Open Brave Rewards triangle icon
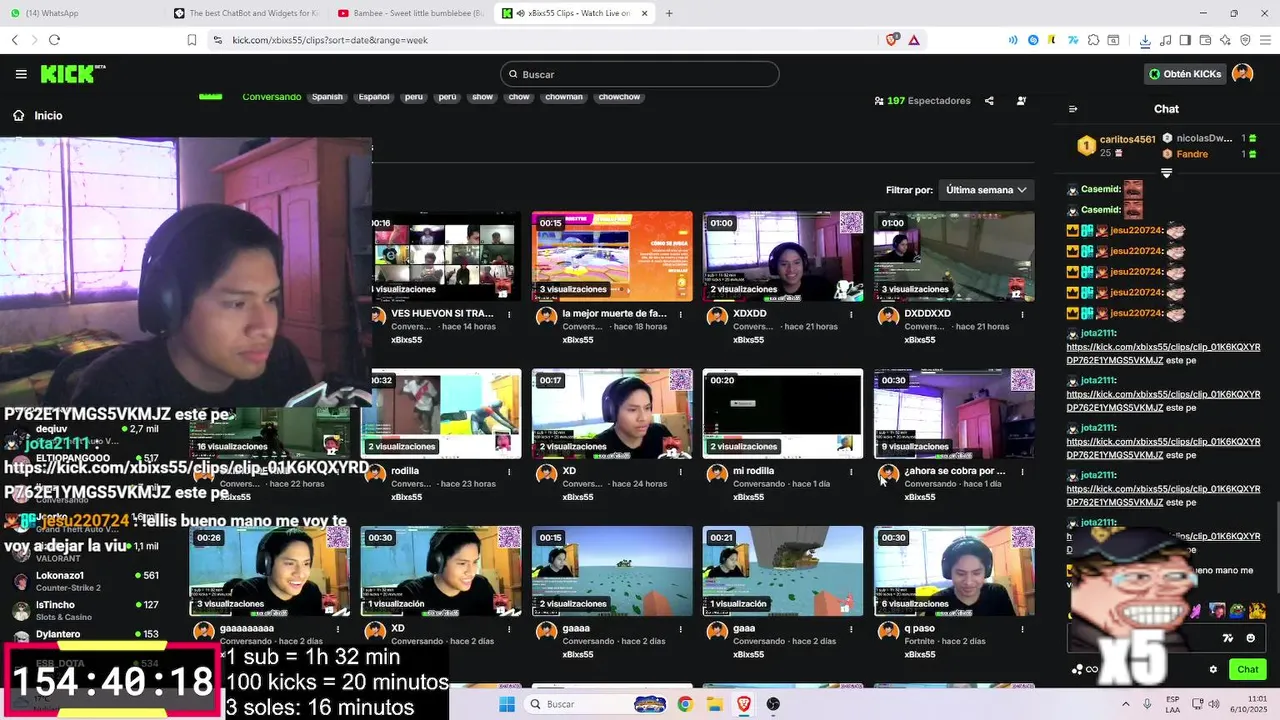The image size is (1280, 720). pos(914,40)
